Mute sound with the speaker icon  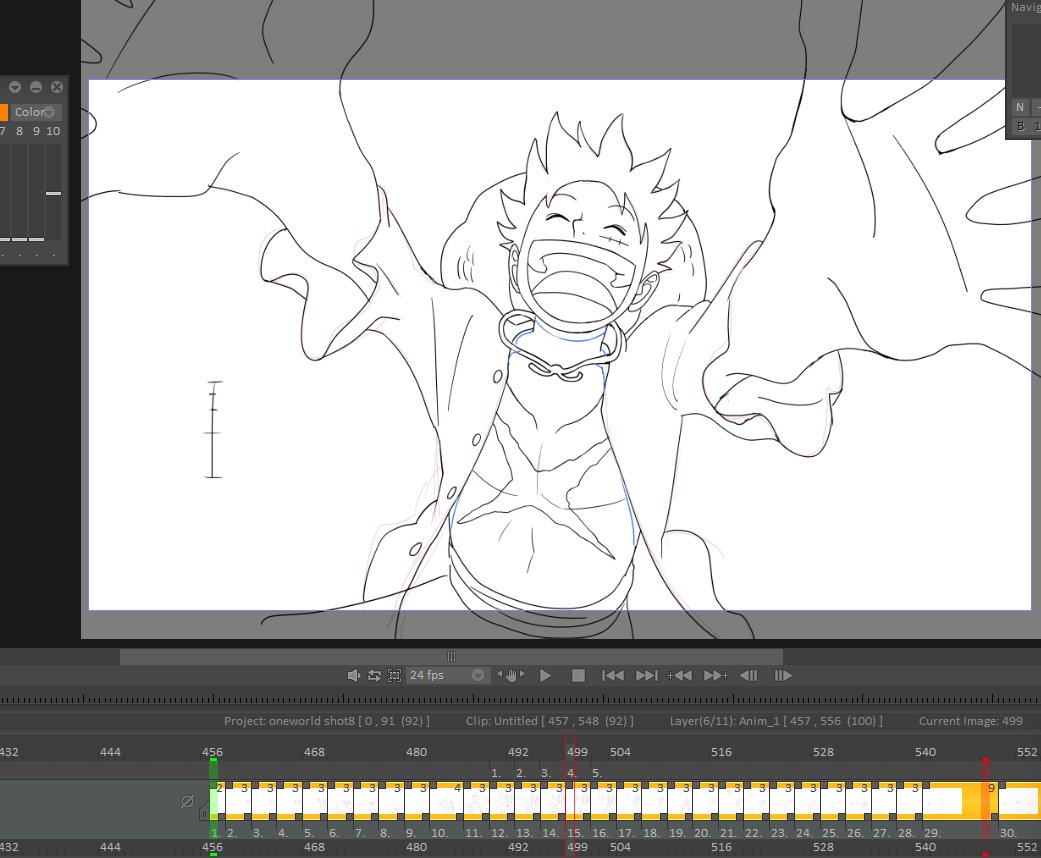tap(353, 675)
